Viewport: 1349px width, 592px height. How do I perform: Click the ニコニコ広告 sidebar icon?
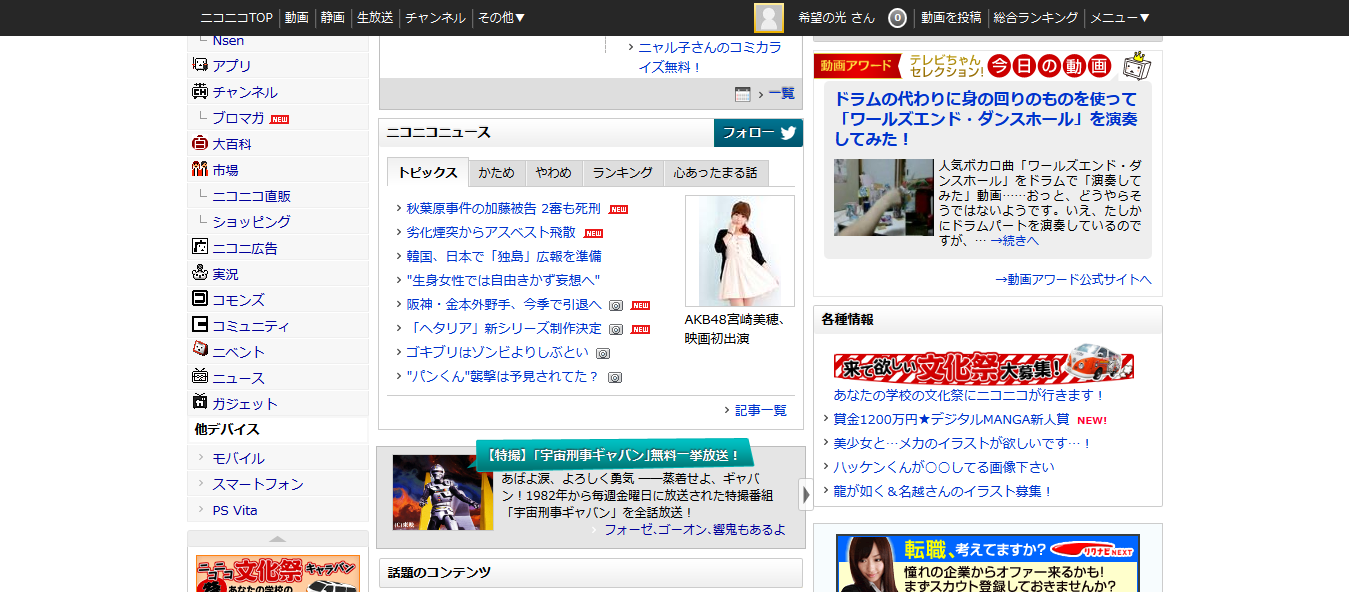coord(199,247)
